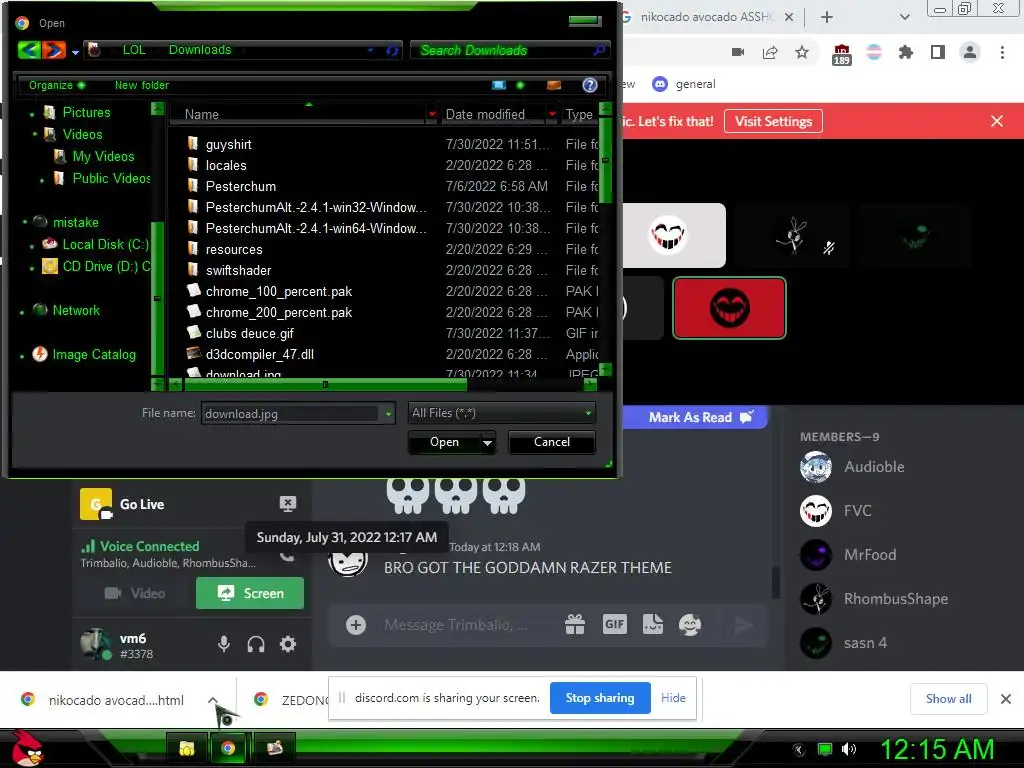Screen dimensions: 1024x768
Task: Open the help icon in dialog toolbar
Action: point(590,85)
